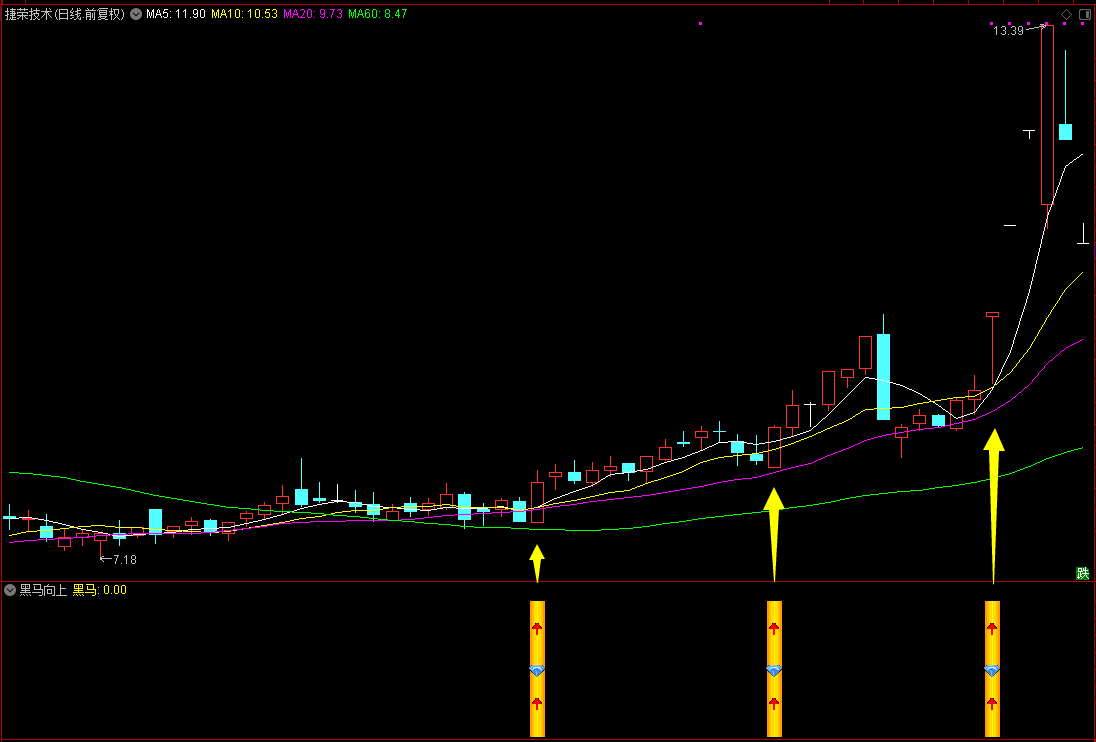Viewport: 1096px width, 742px height.
Task: Select the MA5: 11.90 label
Action: pyautogui.click(x=176, y=14)
